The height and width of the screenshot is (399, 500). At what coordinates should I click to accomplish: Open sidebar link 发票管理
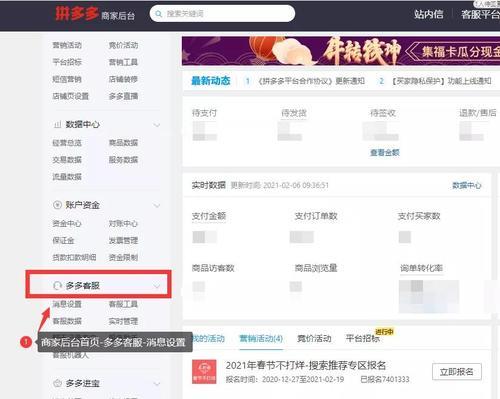tap(123, 240)
